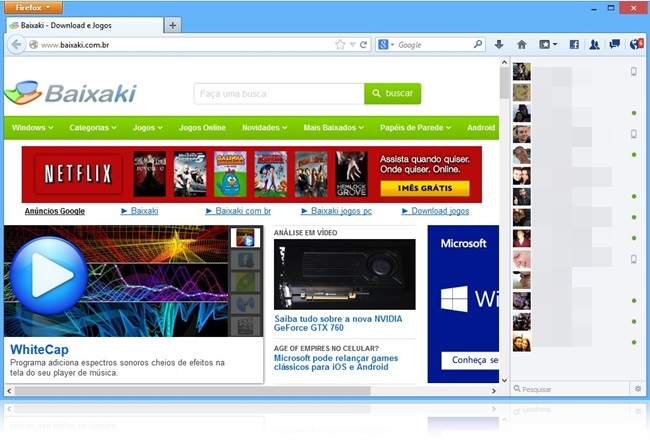The image size is (650, 440).
Task: Select the WhiteCap carousel thumbnail
Action: coord(245,238)
